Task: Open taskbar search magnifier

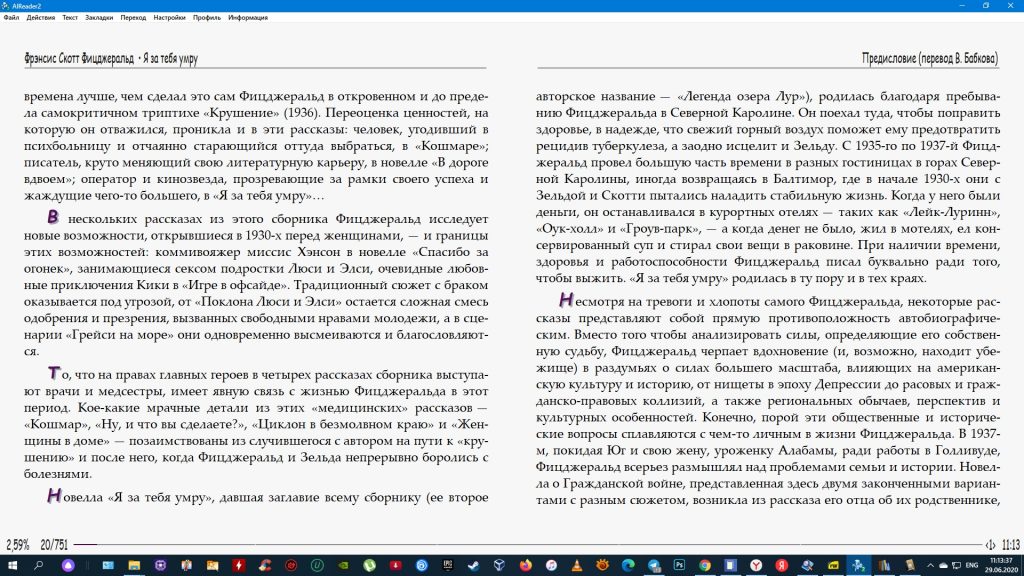Action: tap(38, 566)
